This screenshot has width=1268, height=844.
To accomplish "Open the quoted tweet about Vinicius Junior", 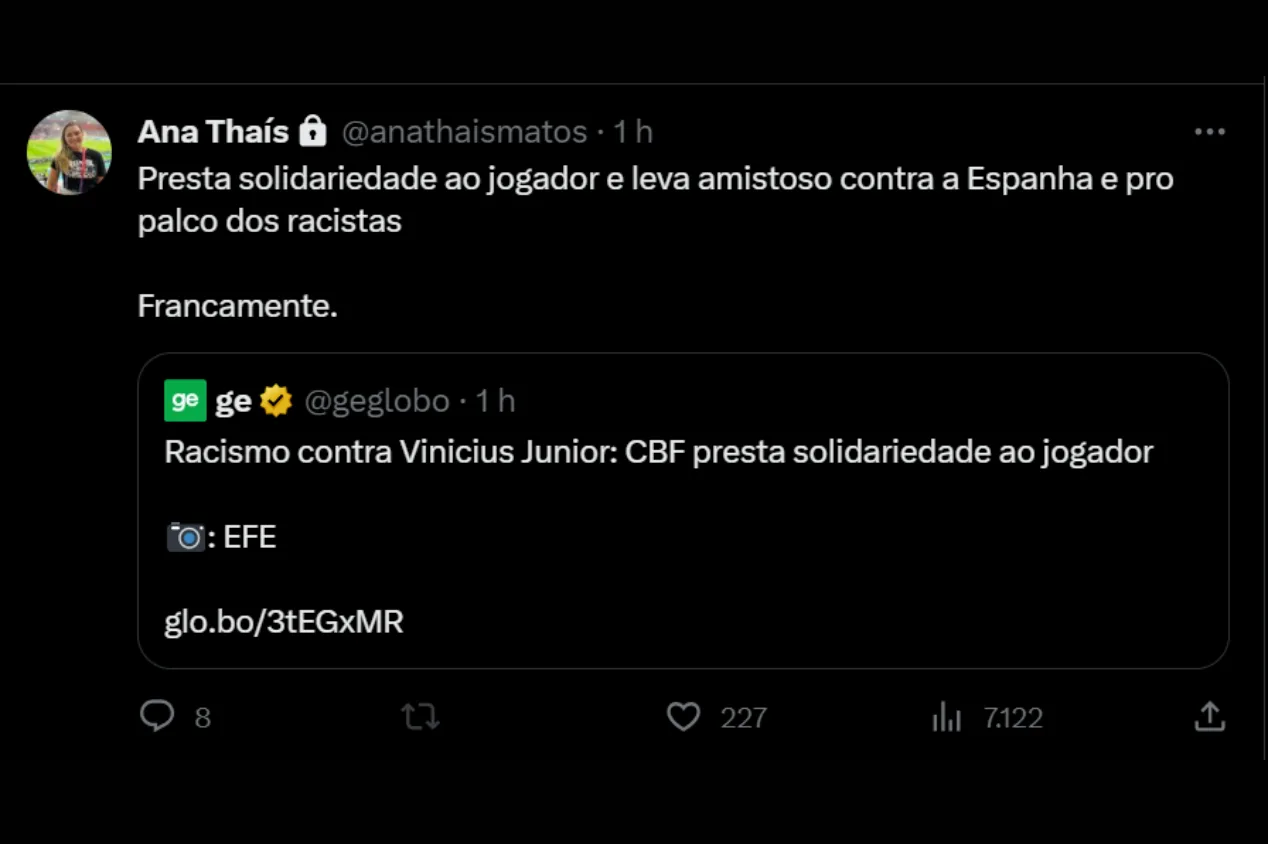I will click(x=700, y=500).
